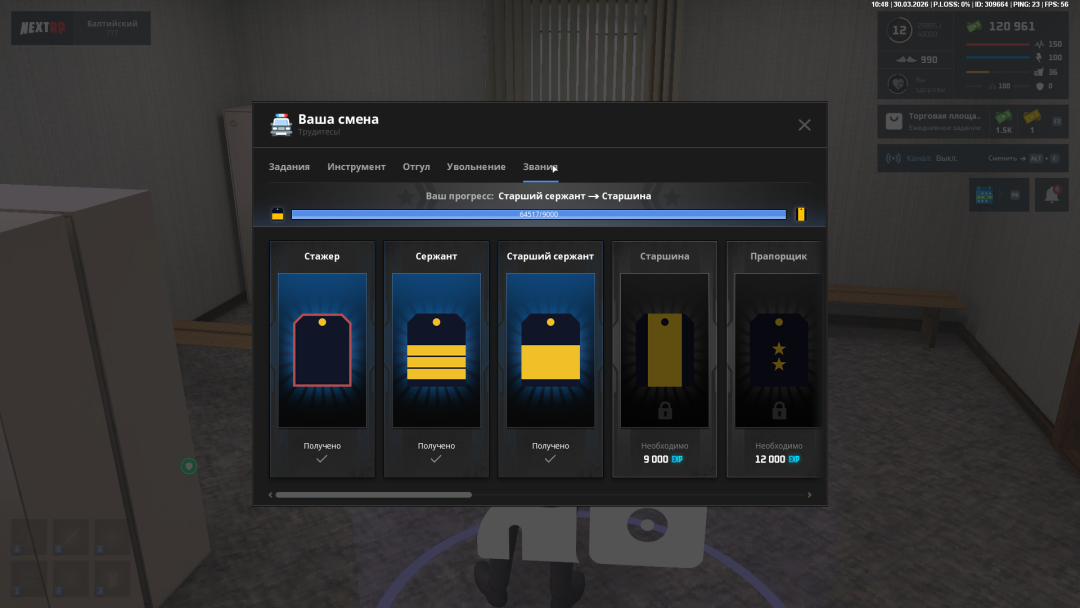Close the Ваша смена dialog
Image resolution: width=1080 pixels, height=608 pixels.
(804, 125)
